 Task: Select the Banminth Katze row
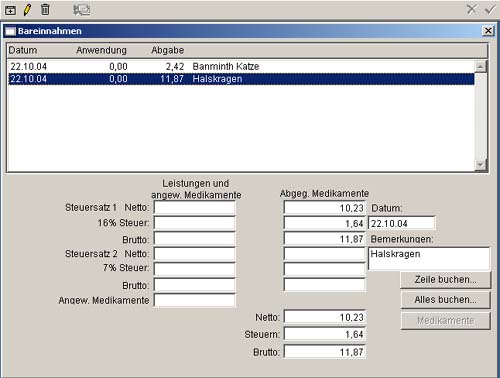coord(241,66)
